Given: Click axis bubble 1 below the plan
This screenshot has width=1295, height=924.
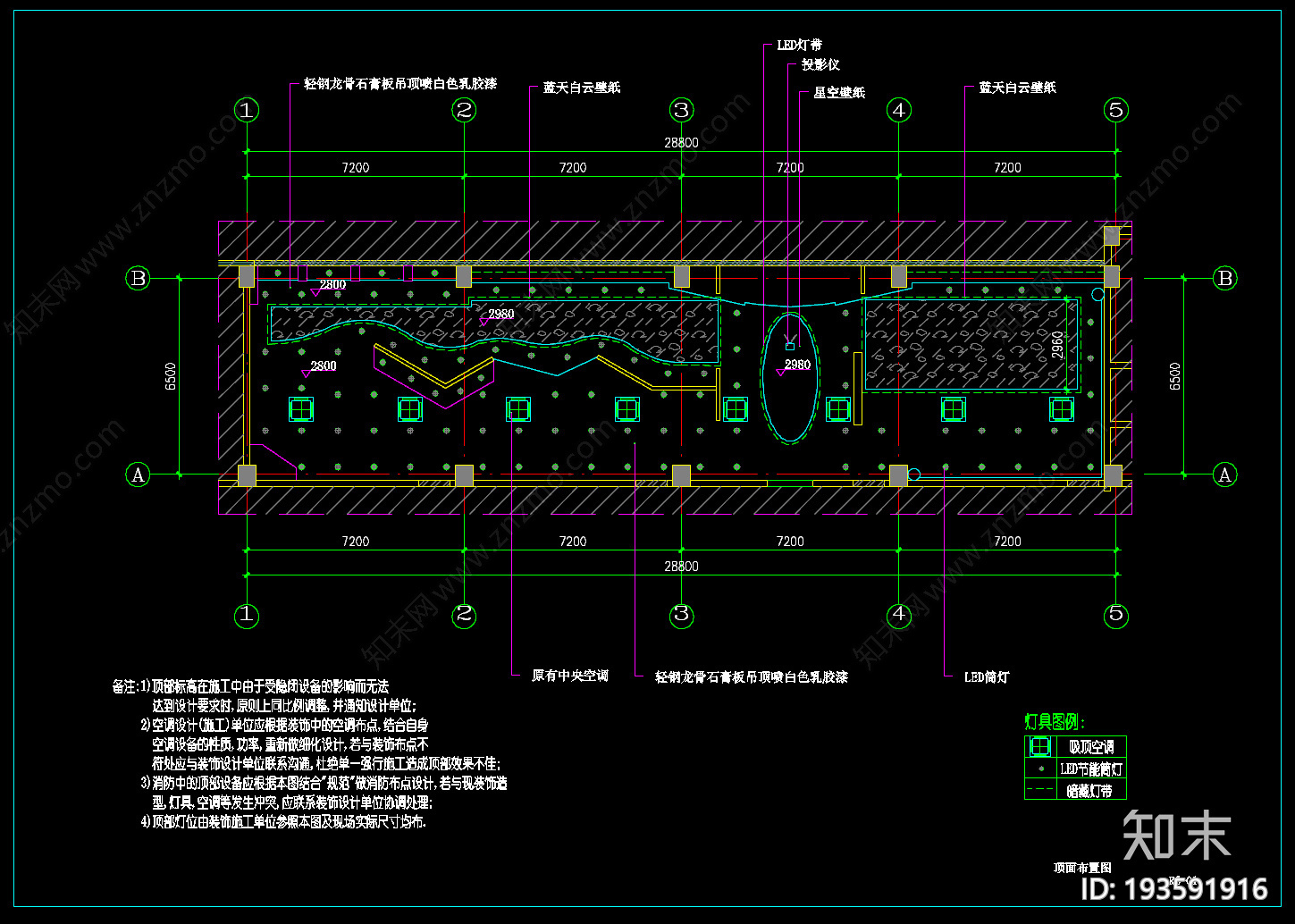Looking at the screenshot, I should [247, 615].
